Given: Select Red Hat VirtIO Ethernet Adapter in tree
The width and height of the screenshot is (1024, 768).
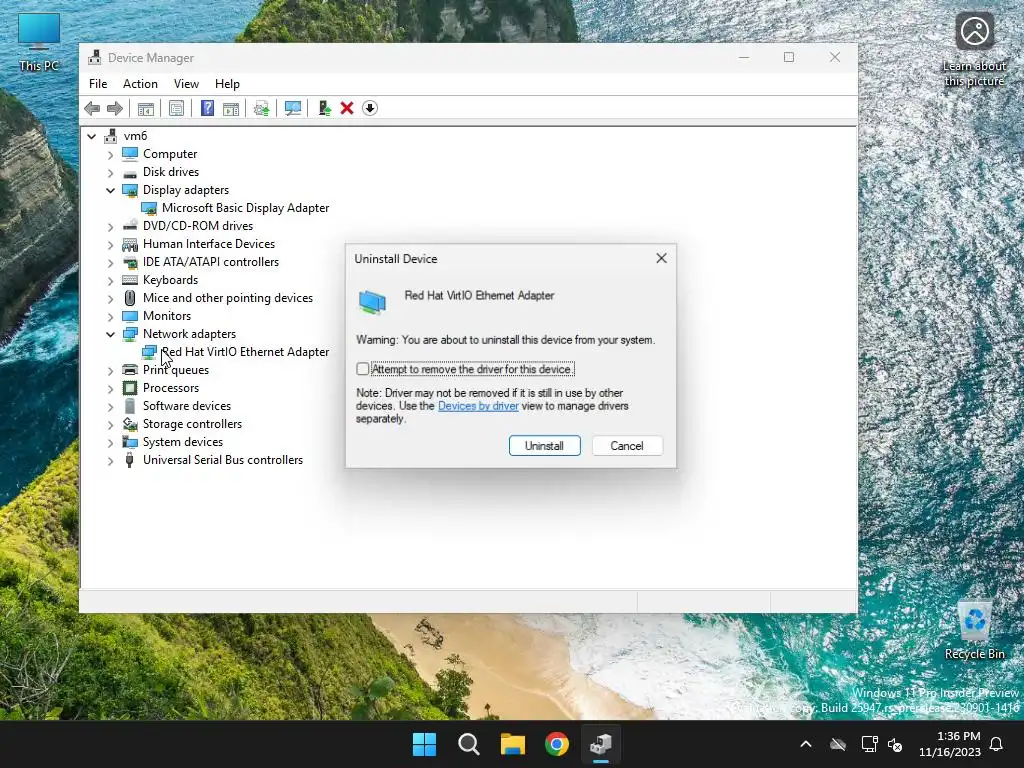Looking at the screenshot, I should click(245, 351).
